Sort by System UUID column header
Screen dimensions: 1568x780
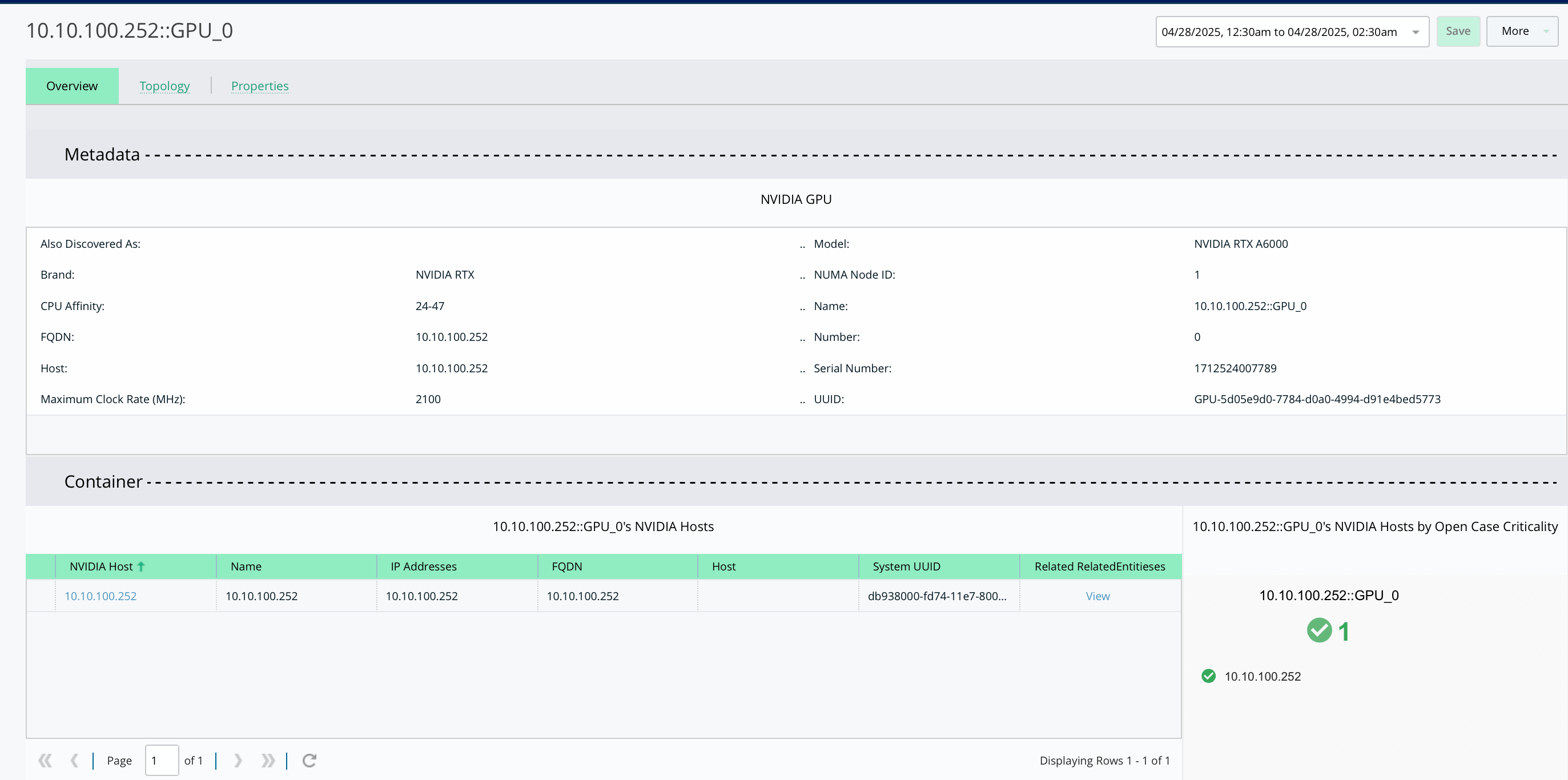coord(939,566)
